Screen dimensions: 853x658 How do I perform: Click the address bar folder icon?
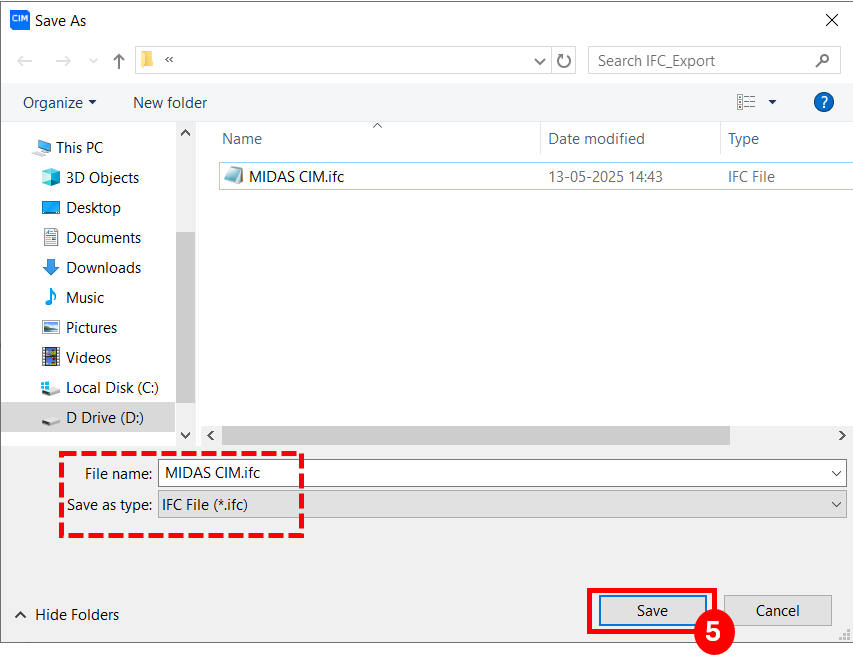tap(147, 59)
